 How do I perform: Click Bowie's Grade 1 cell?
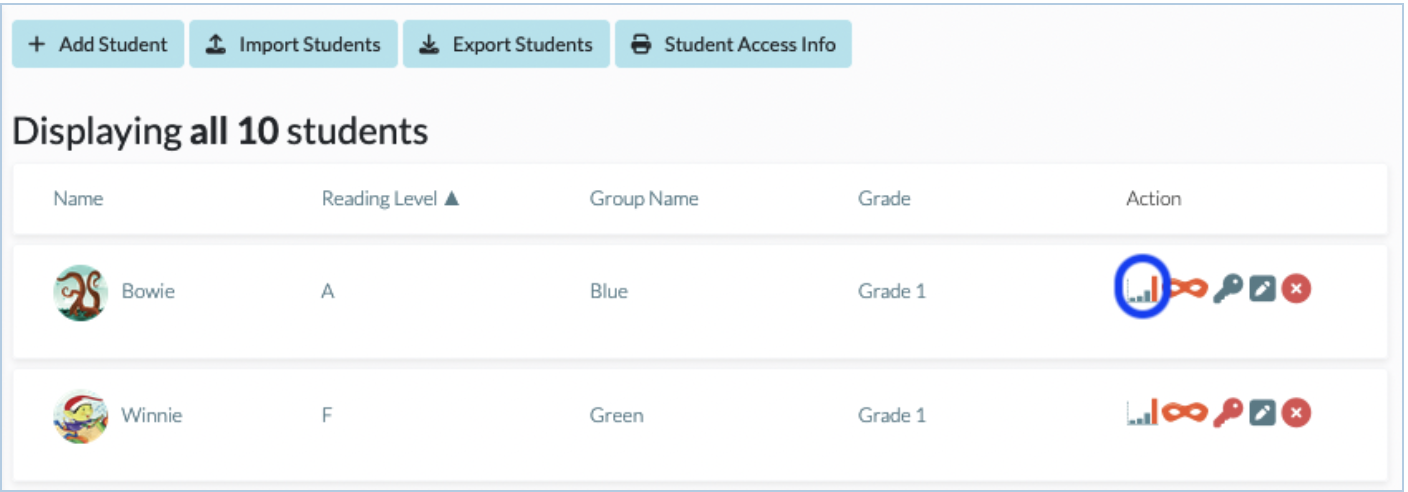pos(892,291)
